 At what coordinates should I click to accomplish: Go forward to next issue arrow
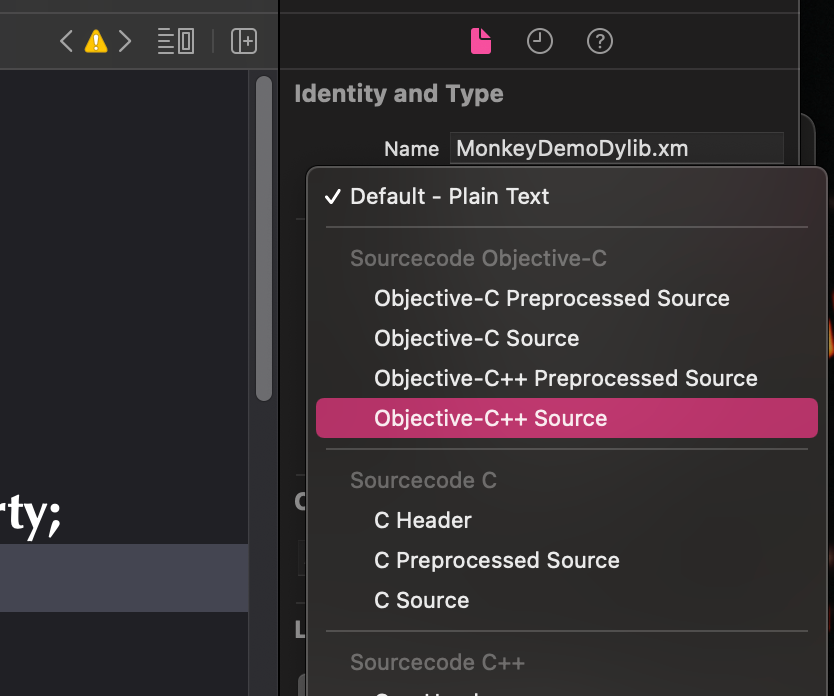tap(125, 41)
